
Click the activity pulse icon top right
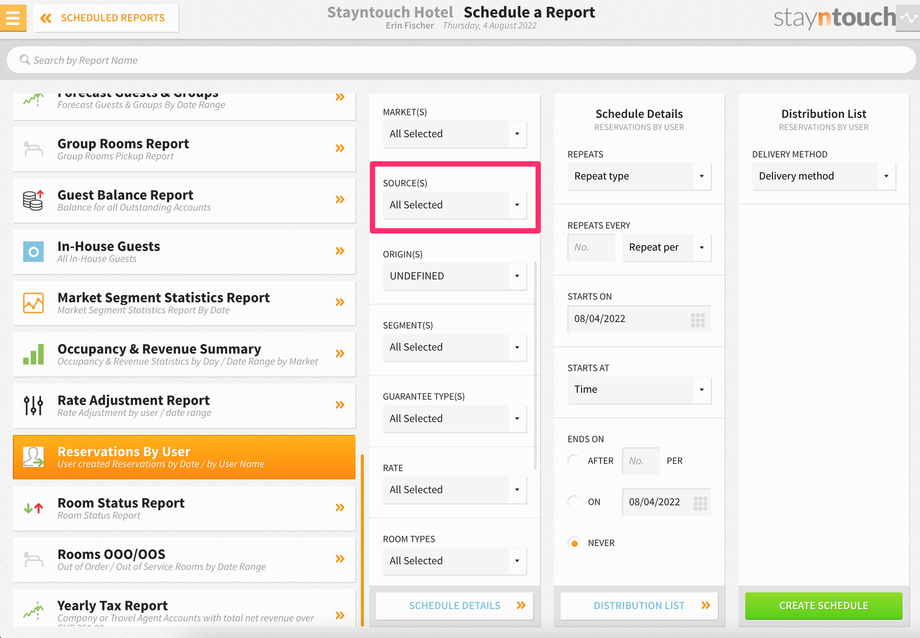click(908, 18)
